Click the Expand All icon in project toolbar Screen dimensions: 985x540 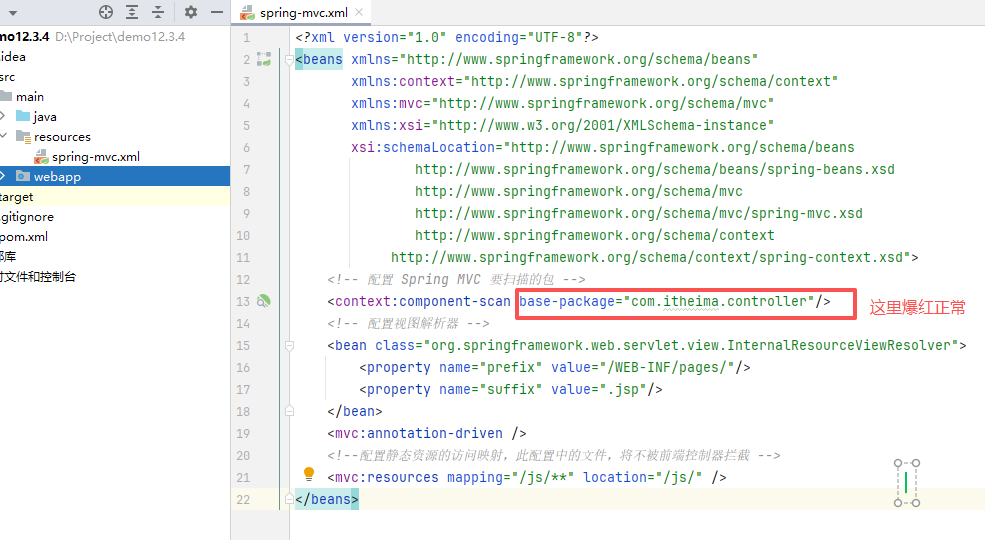(132, 12)
